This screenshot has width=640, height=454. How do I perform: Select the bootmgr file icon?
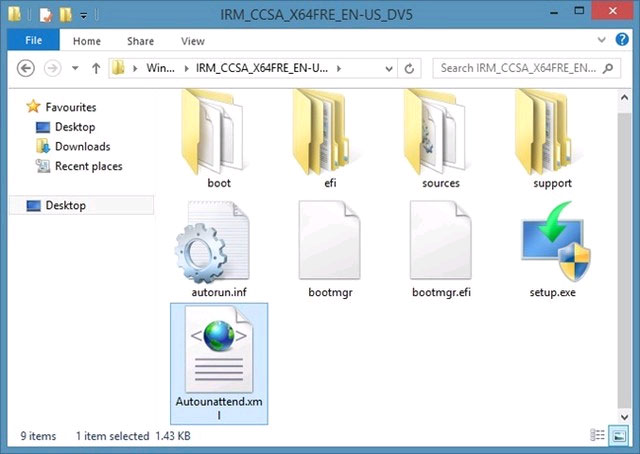(x=330, y=240)
